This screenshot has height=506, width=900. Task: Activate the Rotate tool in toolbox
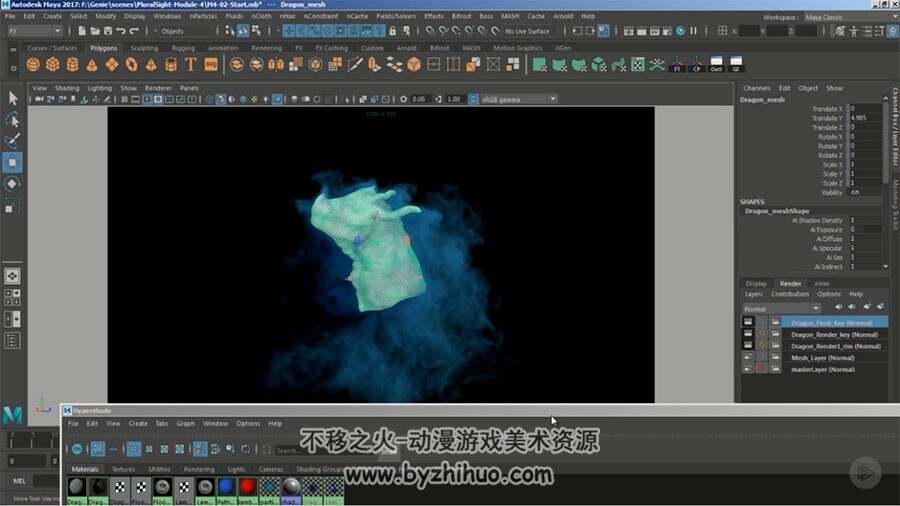(x=13, y=184)
